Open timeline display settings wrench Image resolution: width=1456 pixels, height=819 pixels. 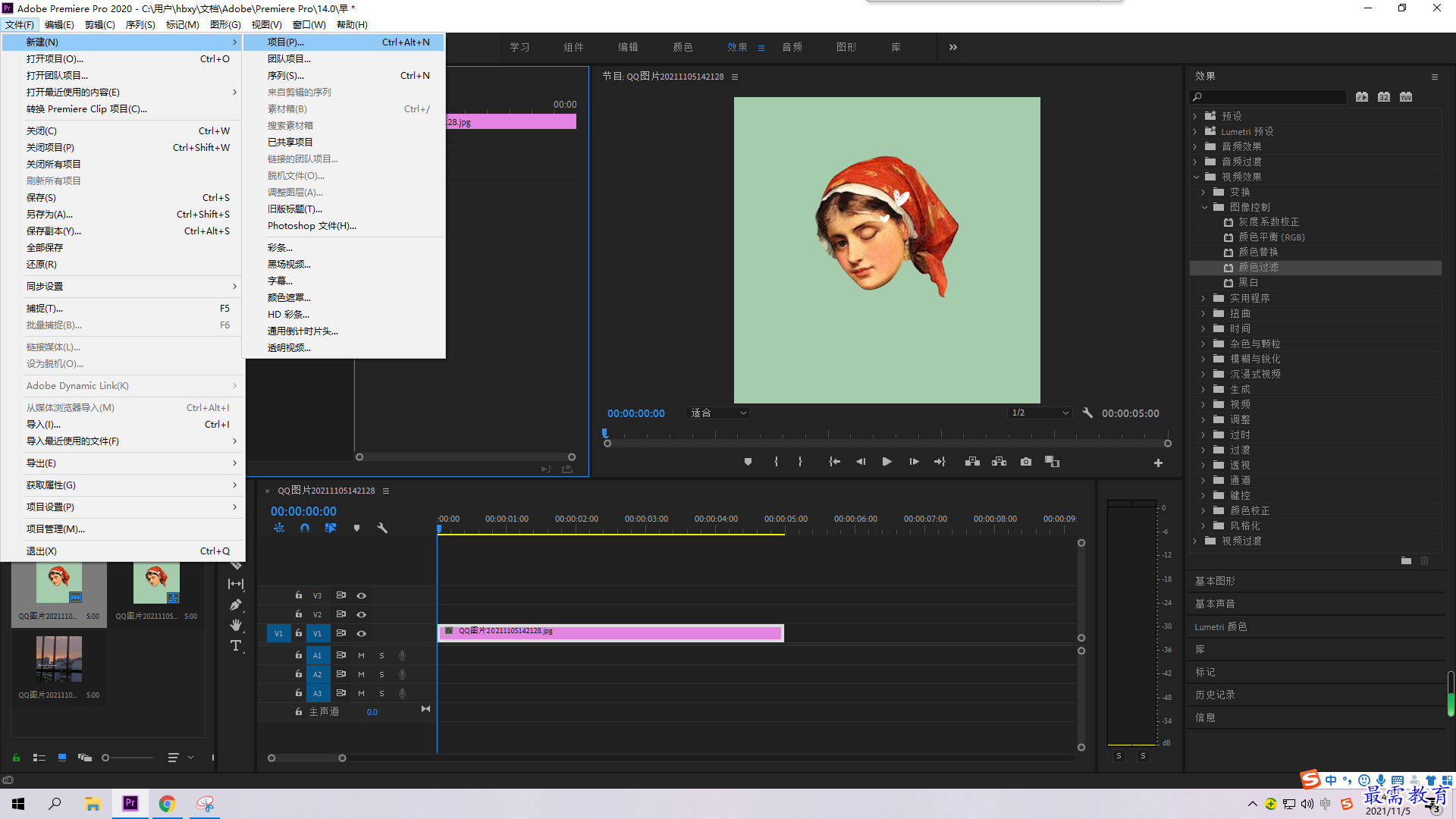coord(382,528)
